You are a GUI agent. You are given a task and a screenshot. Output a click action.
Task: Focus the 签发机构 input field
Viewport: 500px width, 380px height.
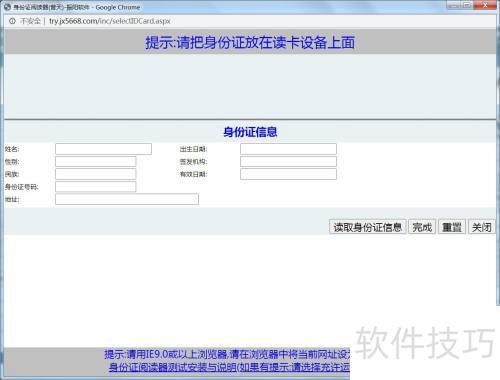coord(288,161)
